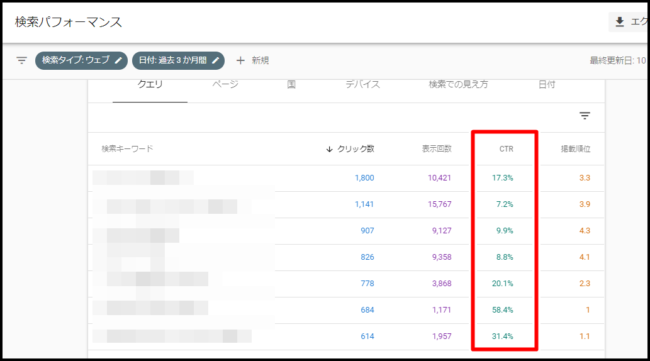Select the click count 684
650x361 pixels.
coord(367,310)
